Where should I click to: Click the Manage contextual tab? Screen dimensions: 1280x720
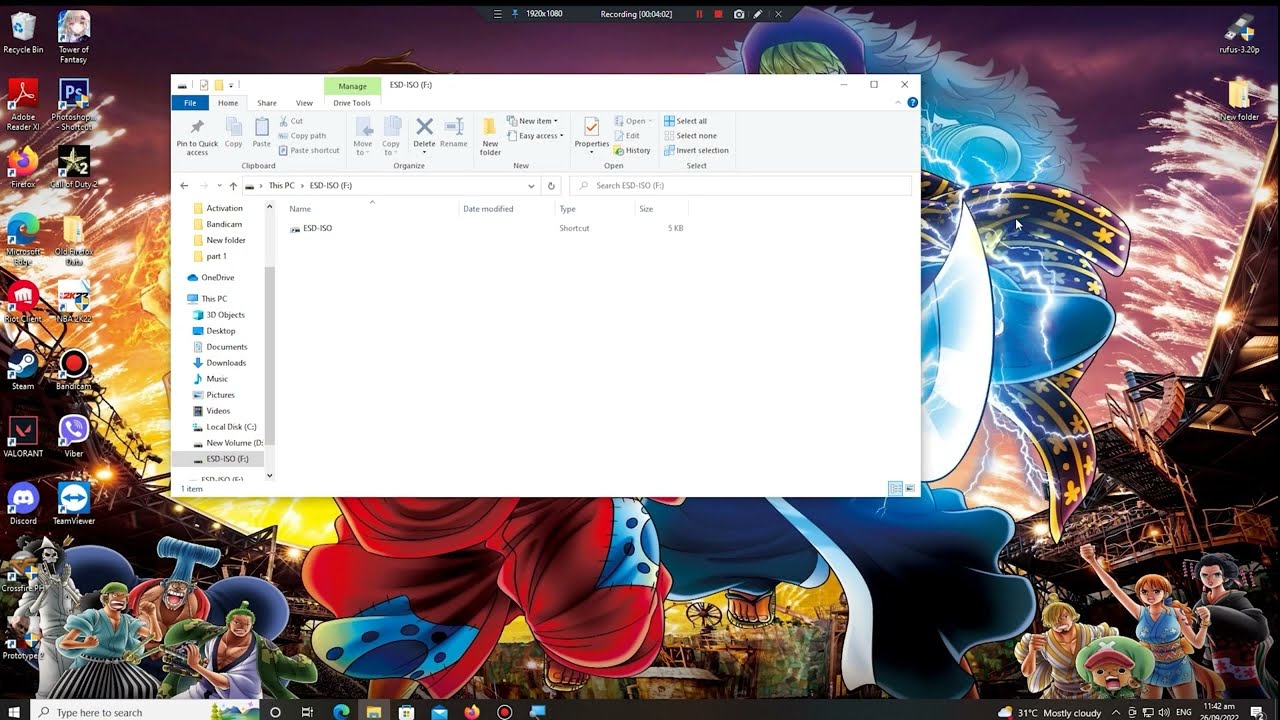click(352, 86)
